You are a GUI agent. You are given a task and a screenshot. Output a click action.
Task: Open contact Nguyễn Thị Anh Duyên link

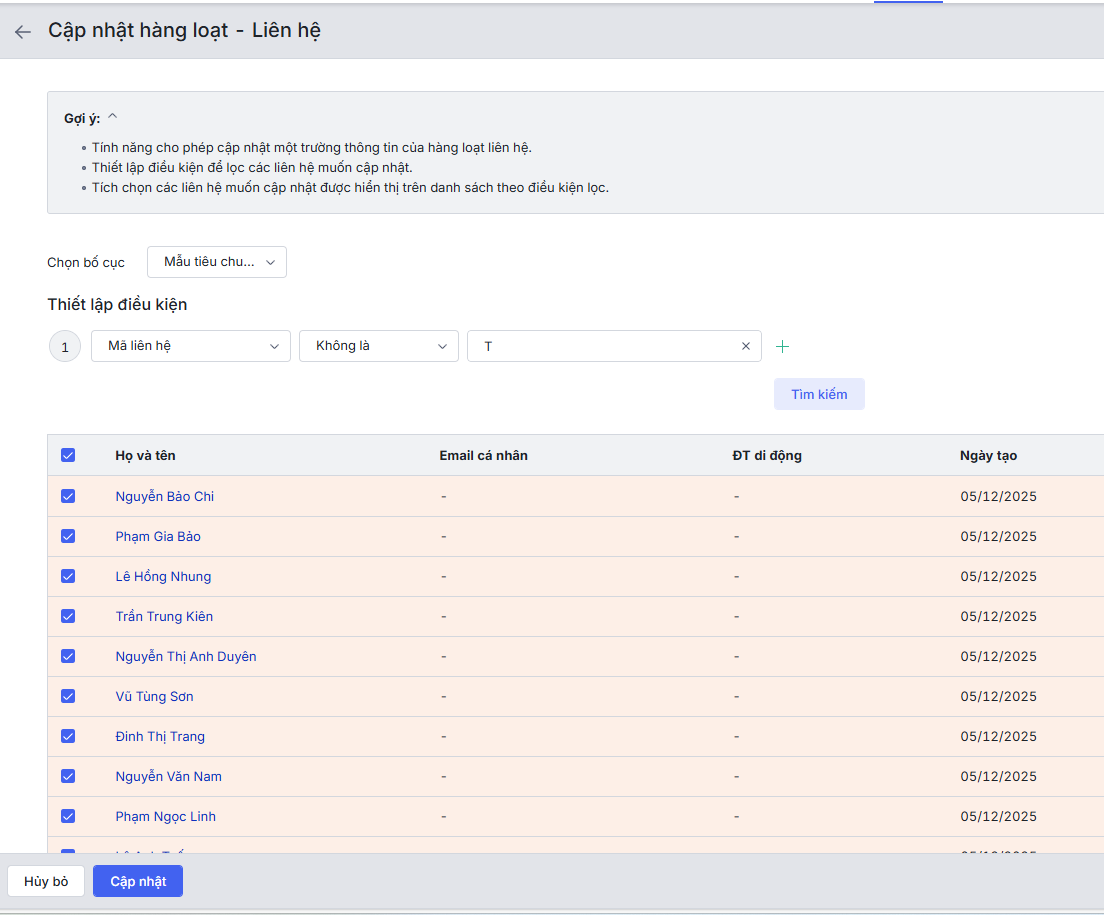coord(186,656)
